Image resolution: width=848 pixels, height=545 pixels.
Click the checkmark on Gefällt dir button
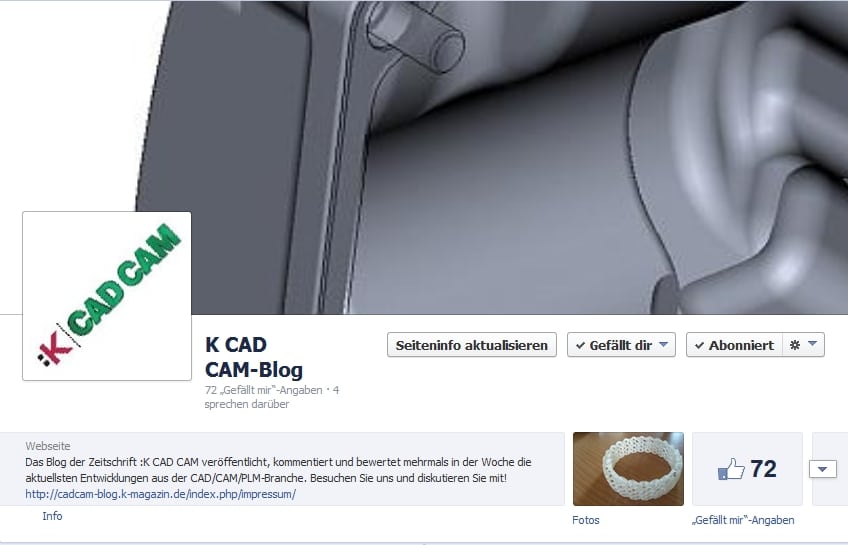coord(580,345)
